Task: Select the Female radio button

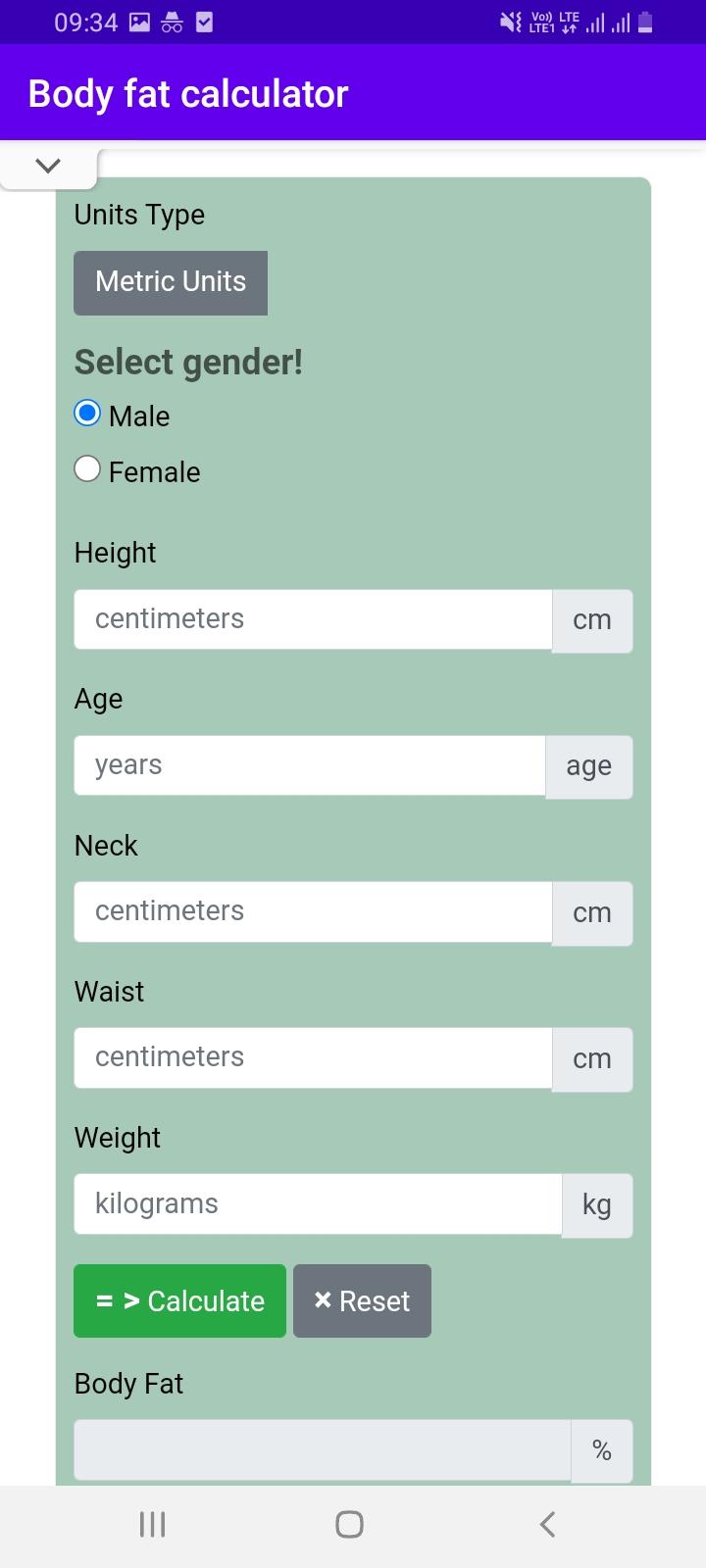Action: (x=87, y=469)
